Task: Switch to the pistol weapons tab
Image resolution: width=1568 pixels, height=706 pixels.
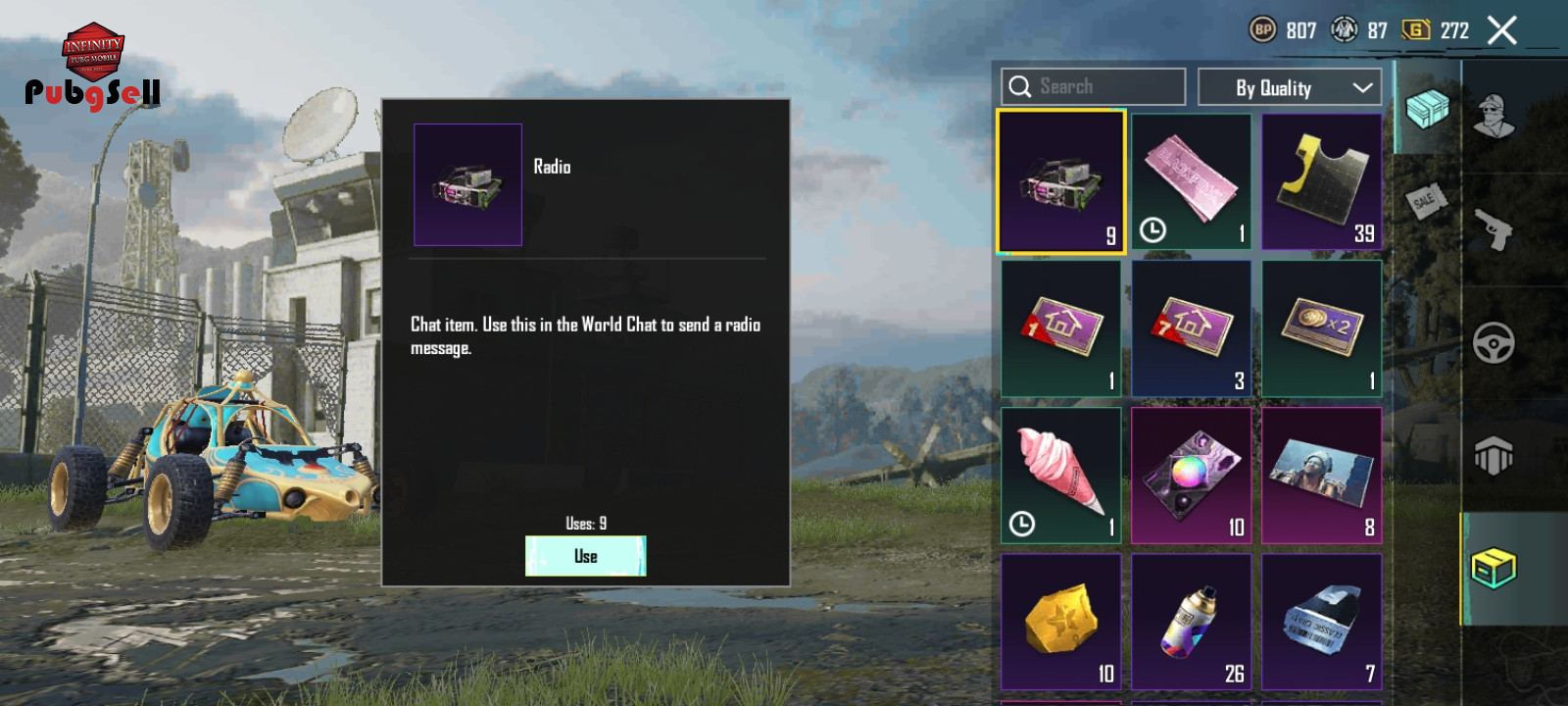Action: pyautogui.click(x=1494, y=229)
